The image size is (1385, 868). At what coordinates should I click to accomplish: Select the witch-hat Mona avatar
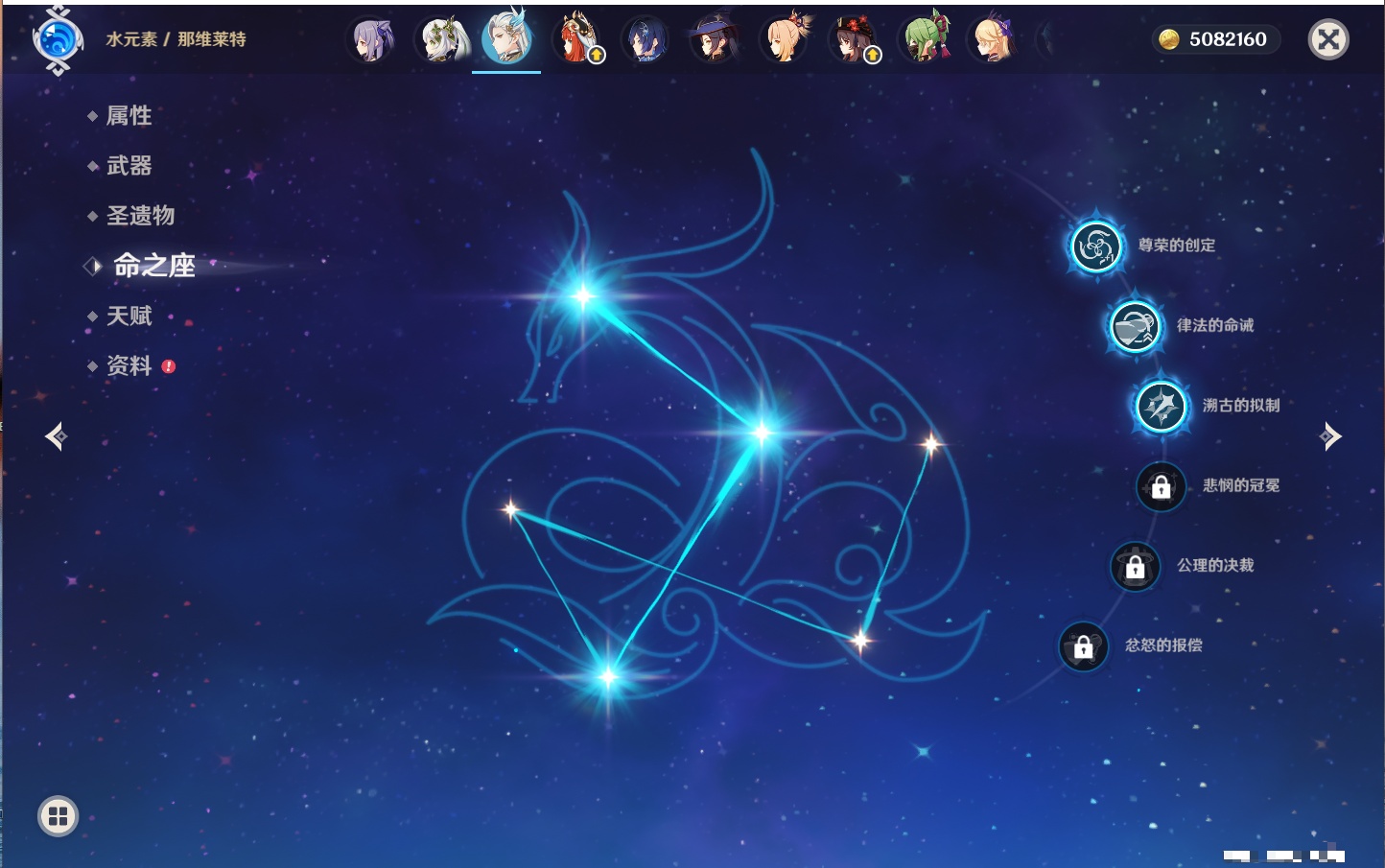(x=715, y=40)
